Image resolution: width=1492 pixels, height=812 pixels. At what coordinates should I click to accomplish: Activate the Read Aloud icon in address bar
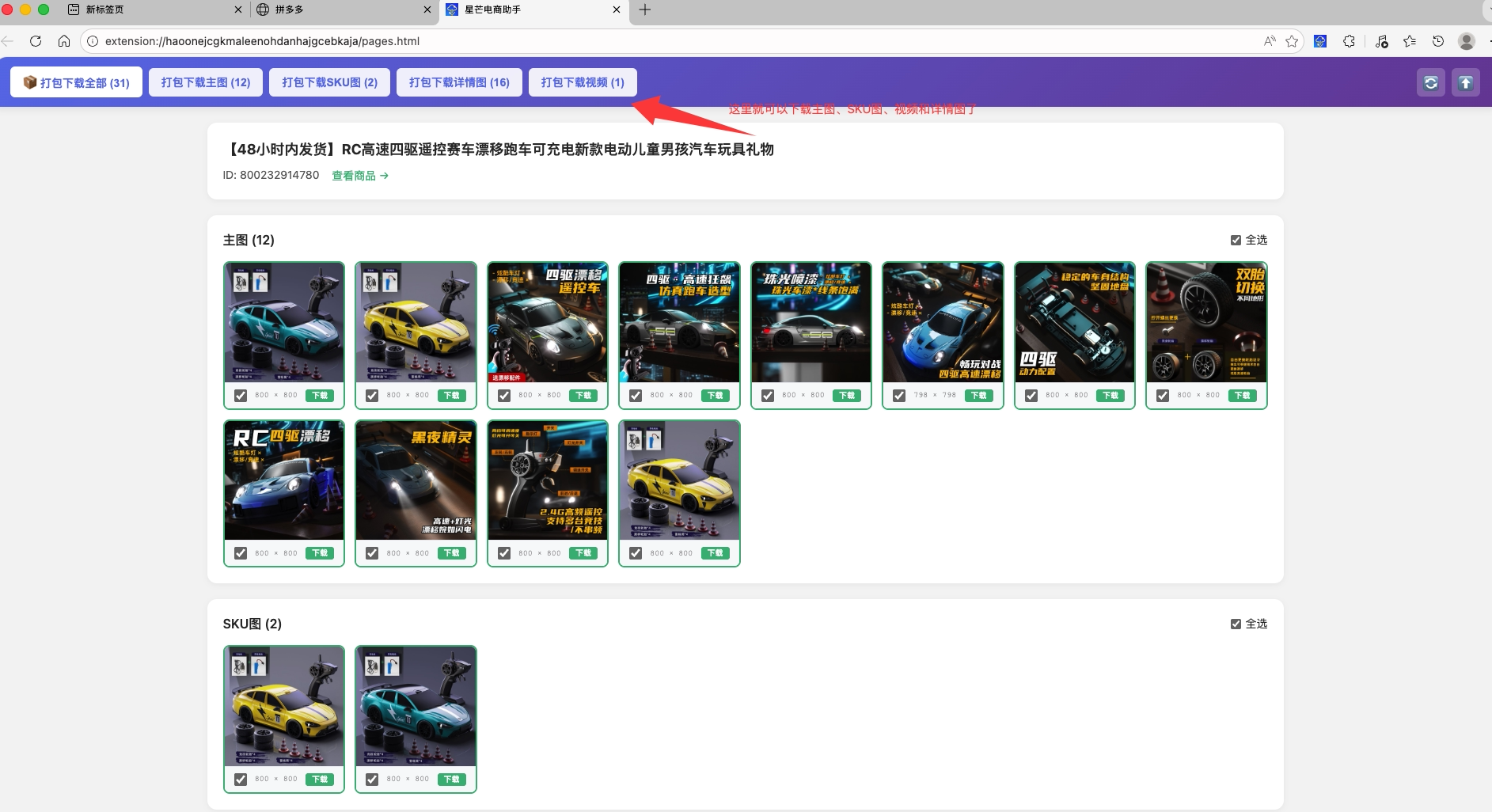1270,41
